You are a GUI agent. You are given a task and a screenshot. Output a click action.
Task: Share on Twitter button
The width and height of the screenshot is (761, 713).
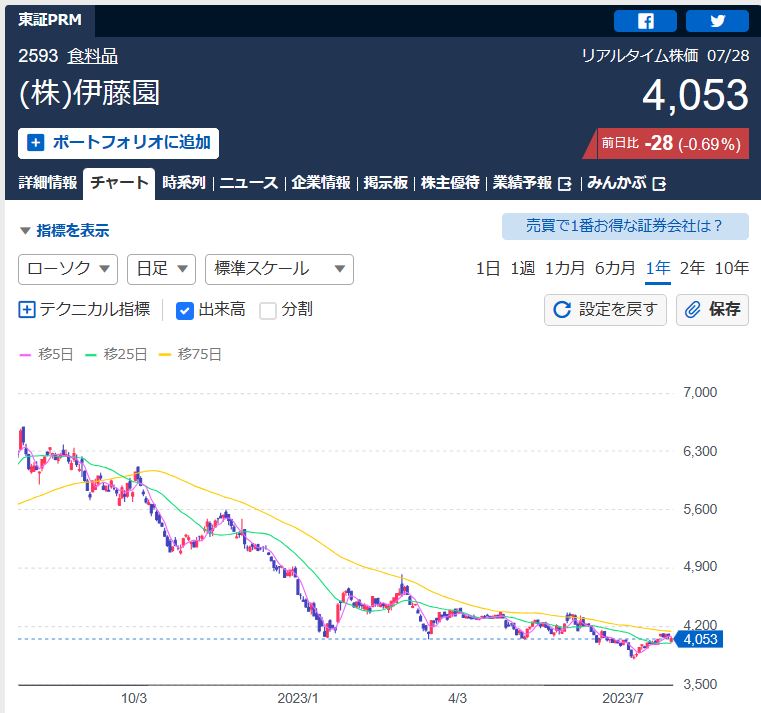(x=717, y=21)
